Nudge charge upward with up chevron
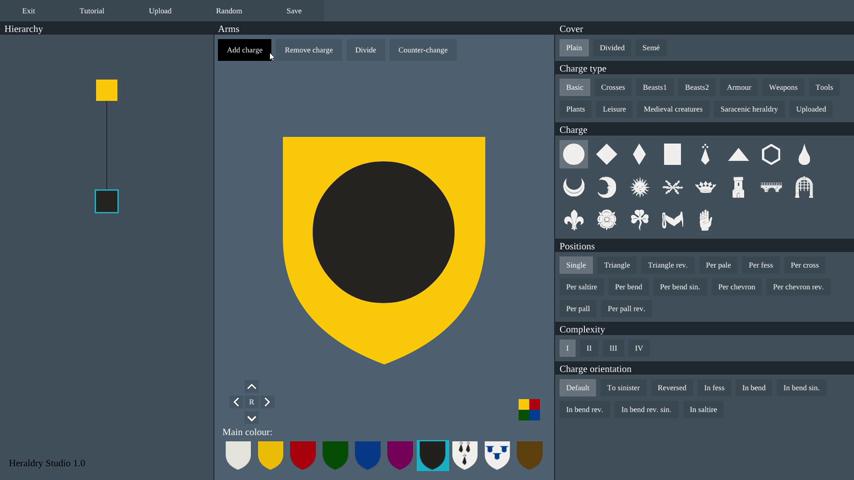Viewport: 854px width, 480px height. (x=252, y=386)
